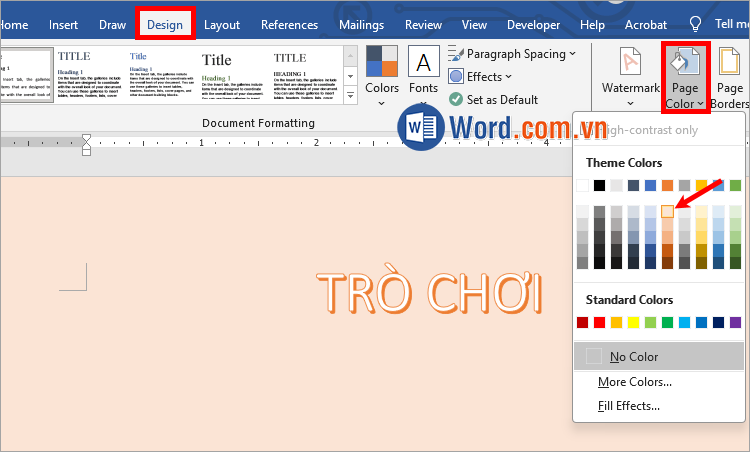Pick the white theme color swatch
750x452 pixels.
[582, 185]
